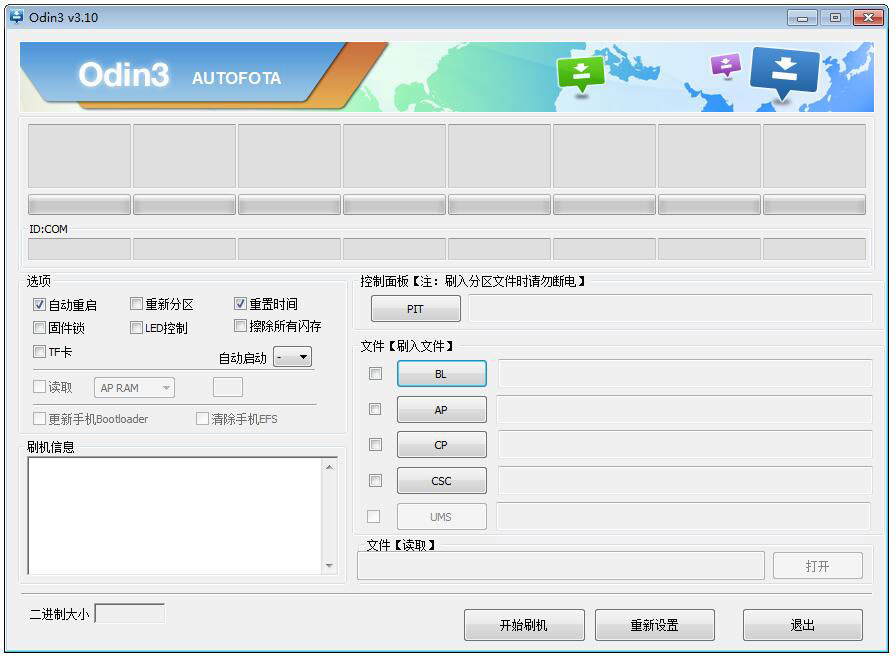The height and width of the screenshot is (656, 896).
Task: Tick the checkbox beside the CP button
Action: (375, 445)
